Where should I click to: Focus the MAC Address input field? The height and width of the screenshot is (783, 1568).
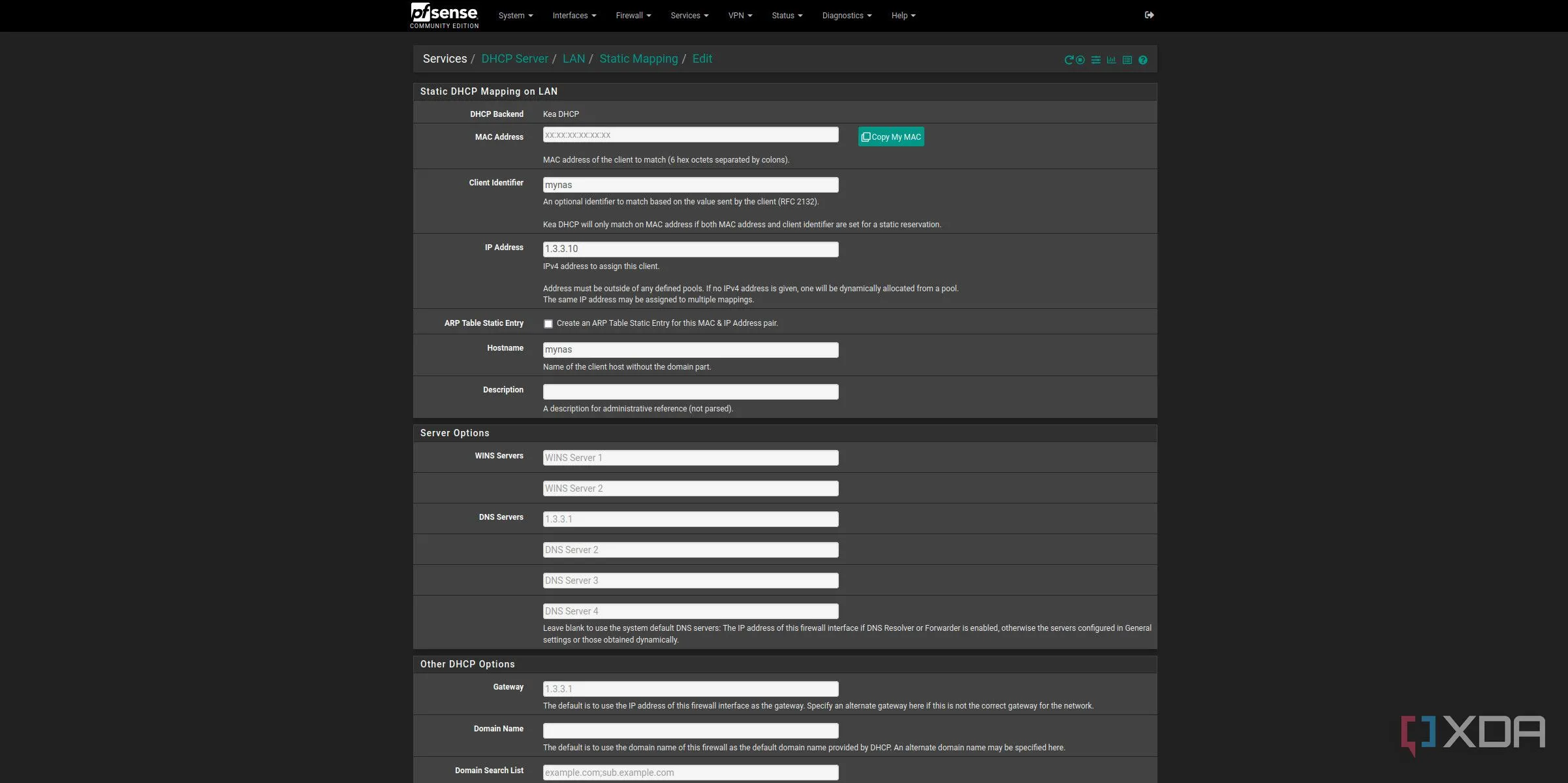691,135
